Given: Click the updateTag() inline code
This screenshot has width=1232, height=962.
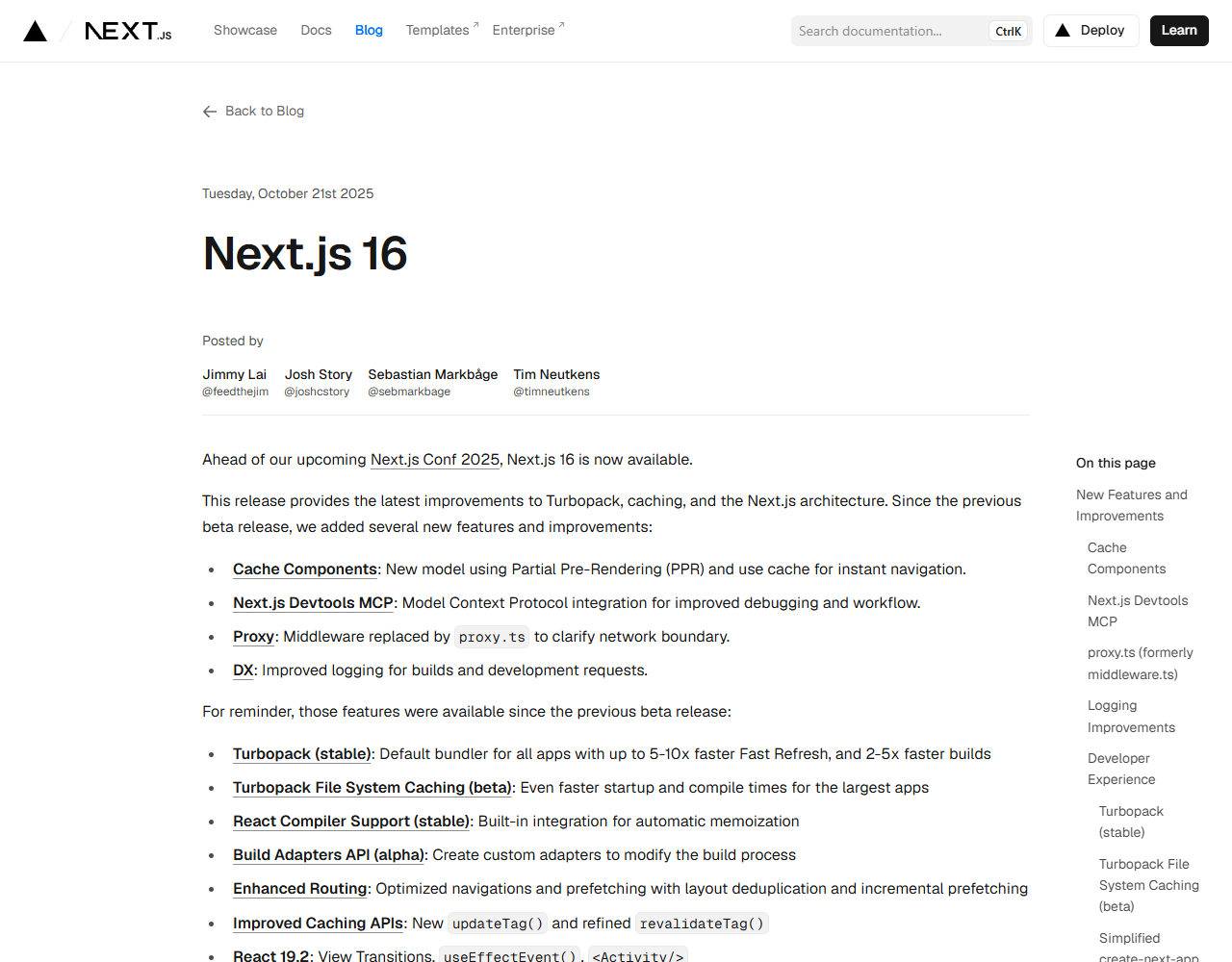Looking at the screenshot, I should coord(498,924).
